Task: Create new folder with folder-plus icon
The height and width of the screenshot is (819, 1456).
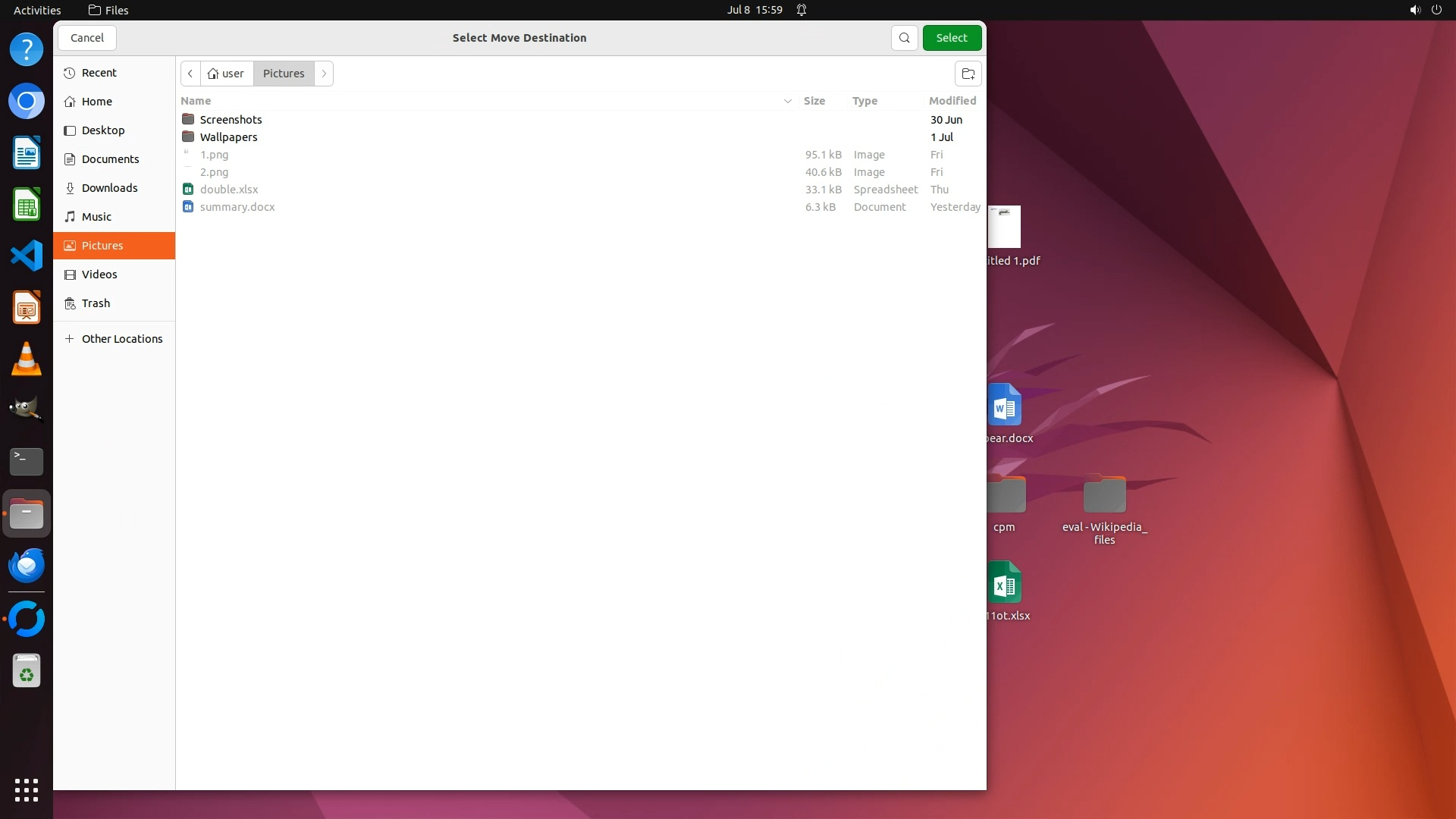Action: point(968,74)
